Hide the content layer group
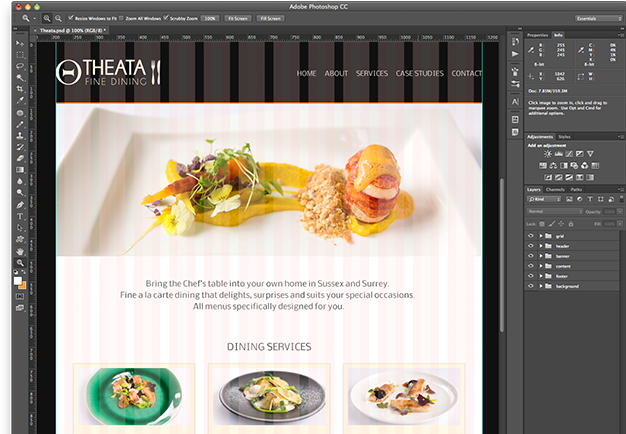 531,266
